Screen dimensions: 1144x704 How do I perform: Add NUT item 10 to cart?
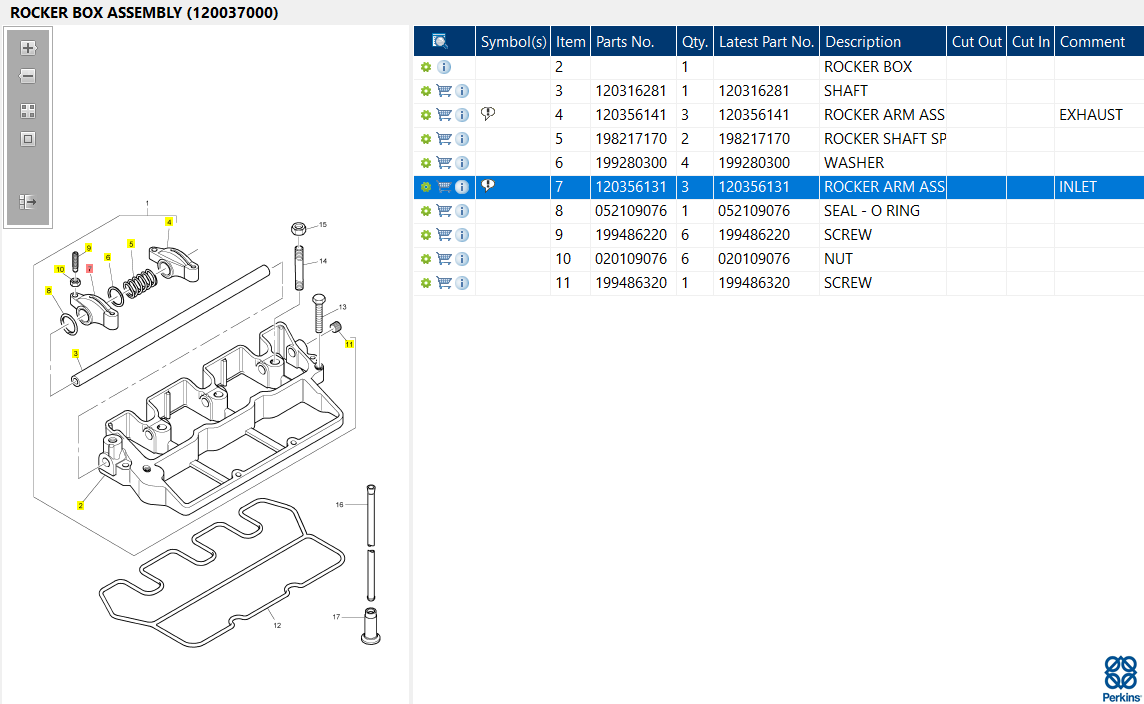444,259
